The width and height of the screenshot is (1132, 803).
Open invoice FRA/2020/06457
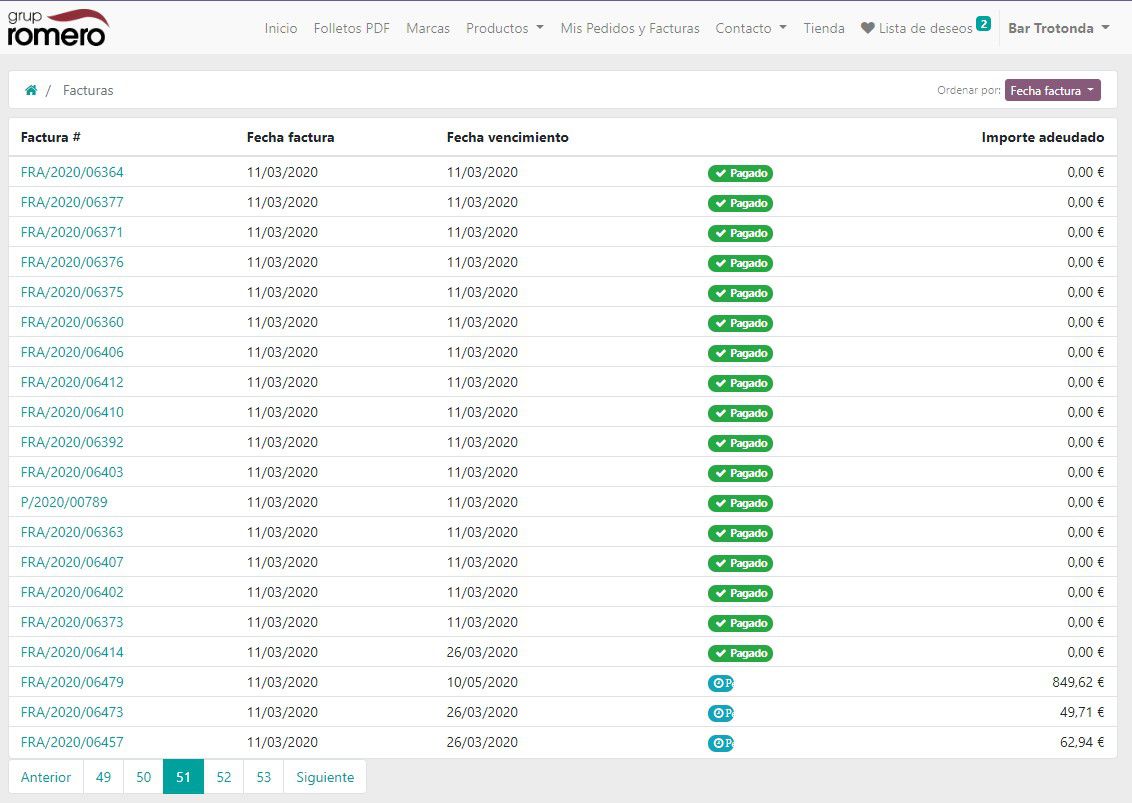pyautogui.click(x=72, y=742)
